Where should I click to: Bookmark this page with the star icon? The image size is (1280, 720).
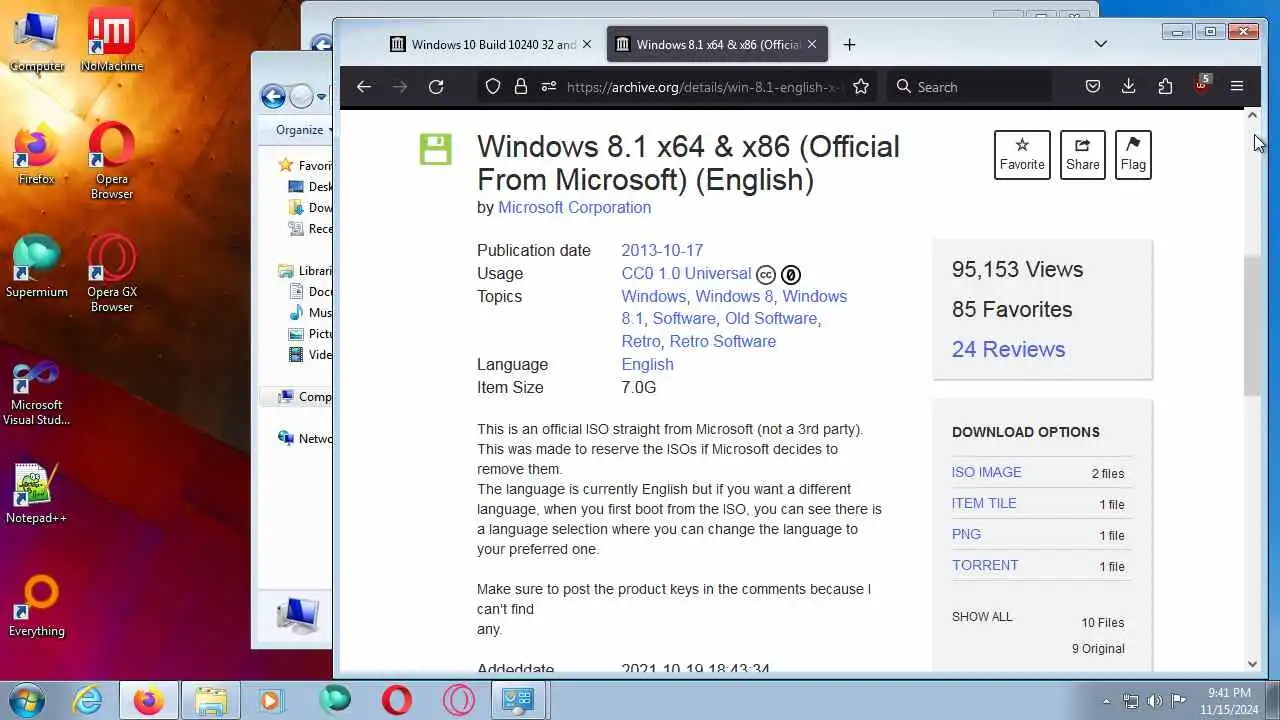(x=861, y=87)
